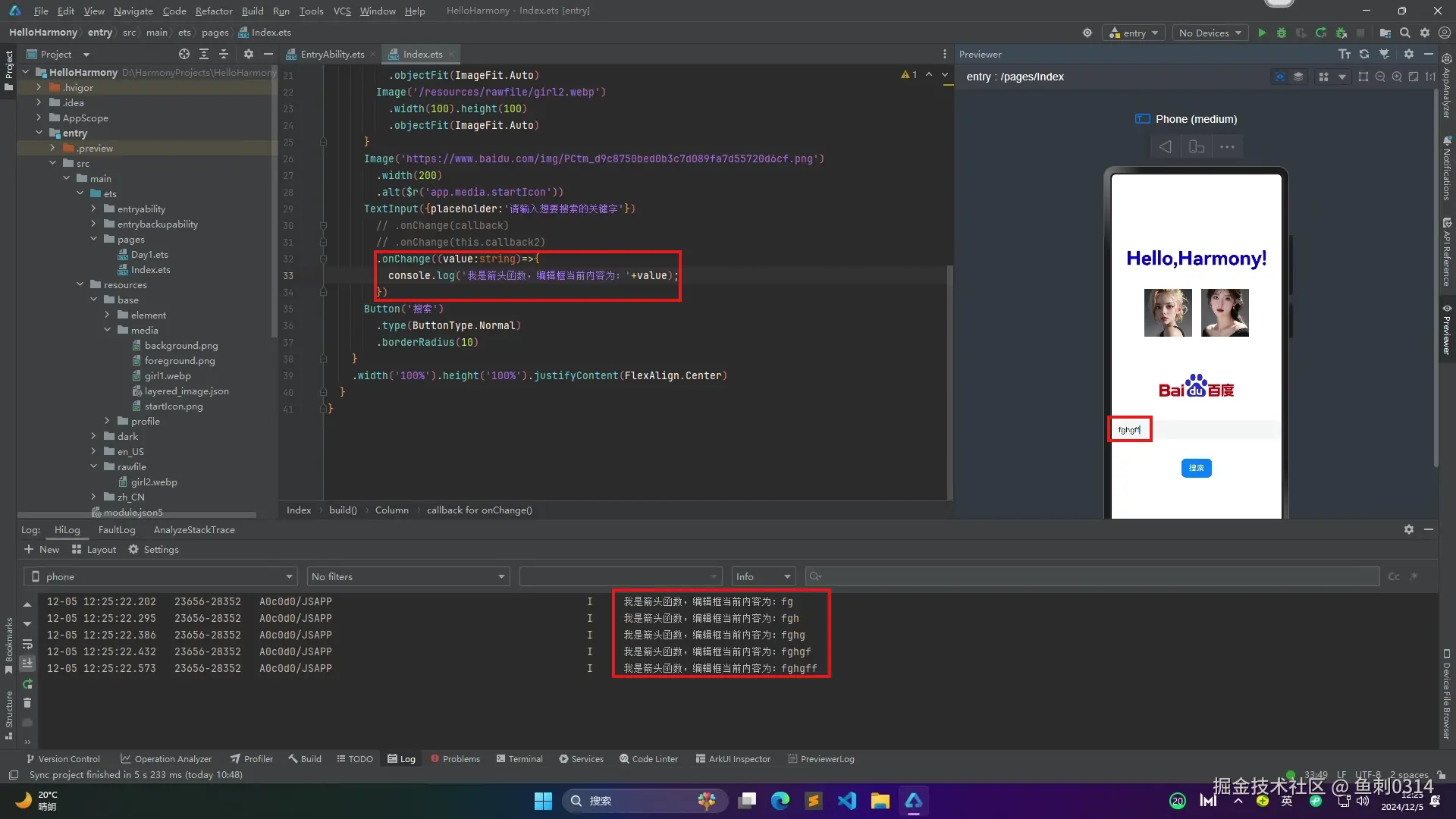Rotate the previewer phone device

[1196, 147]
